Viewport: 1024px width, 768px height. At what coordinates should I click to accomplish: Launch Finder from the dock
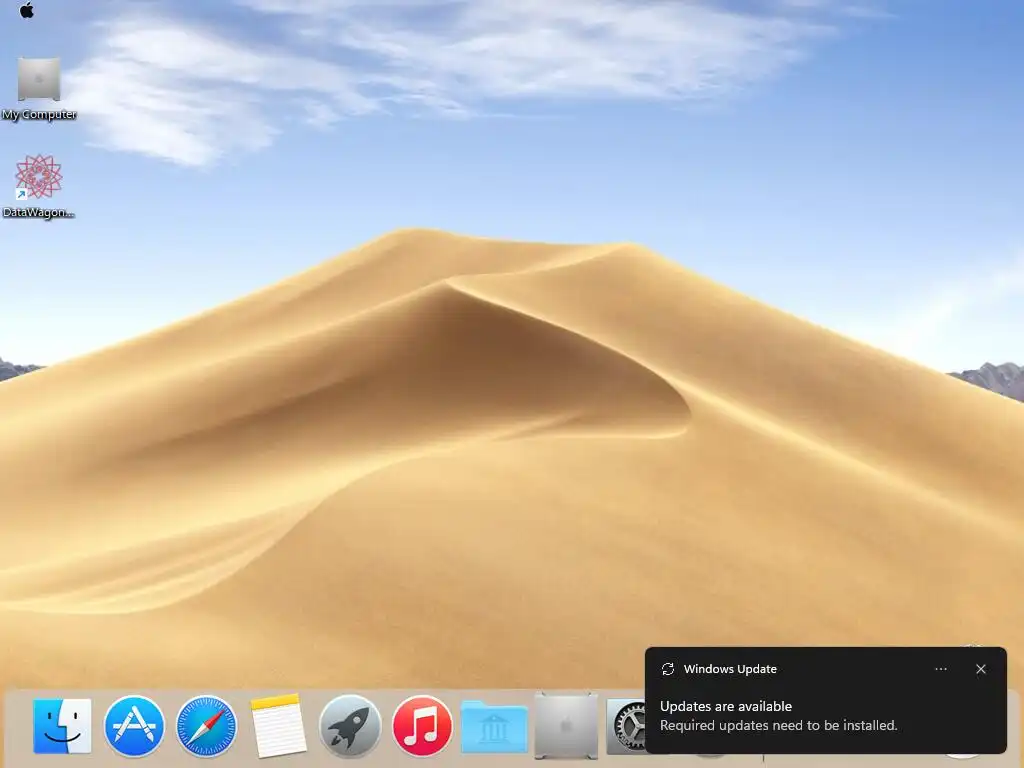point(62,726)
